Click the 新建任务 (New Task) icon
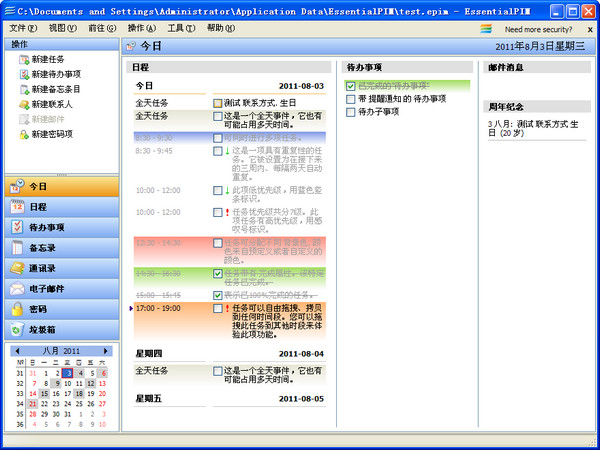 [23, 60]
